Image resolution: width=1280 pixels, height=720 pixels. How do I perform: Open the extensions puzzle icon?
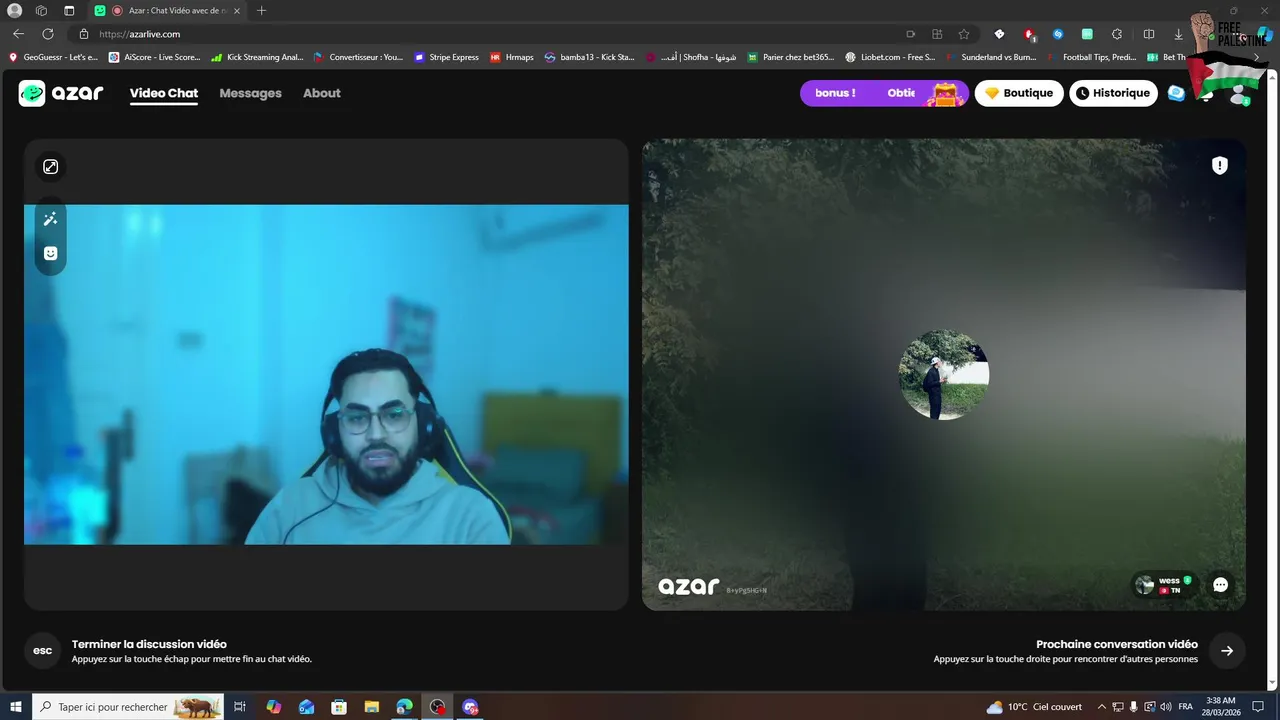[x=1117, y=34]
